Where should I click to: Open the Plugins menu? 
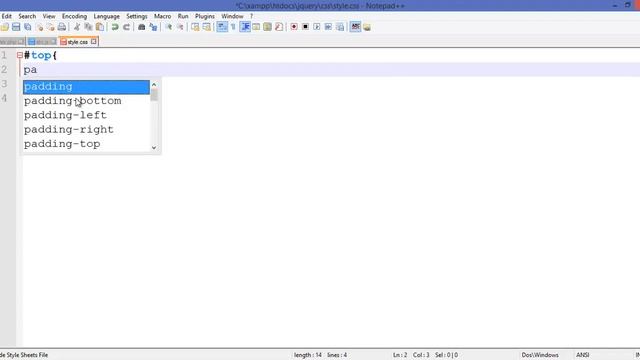pos(205,16)
